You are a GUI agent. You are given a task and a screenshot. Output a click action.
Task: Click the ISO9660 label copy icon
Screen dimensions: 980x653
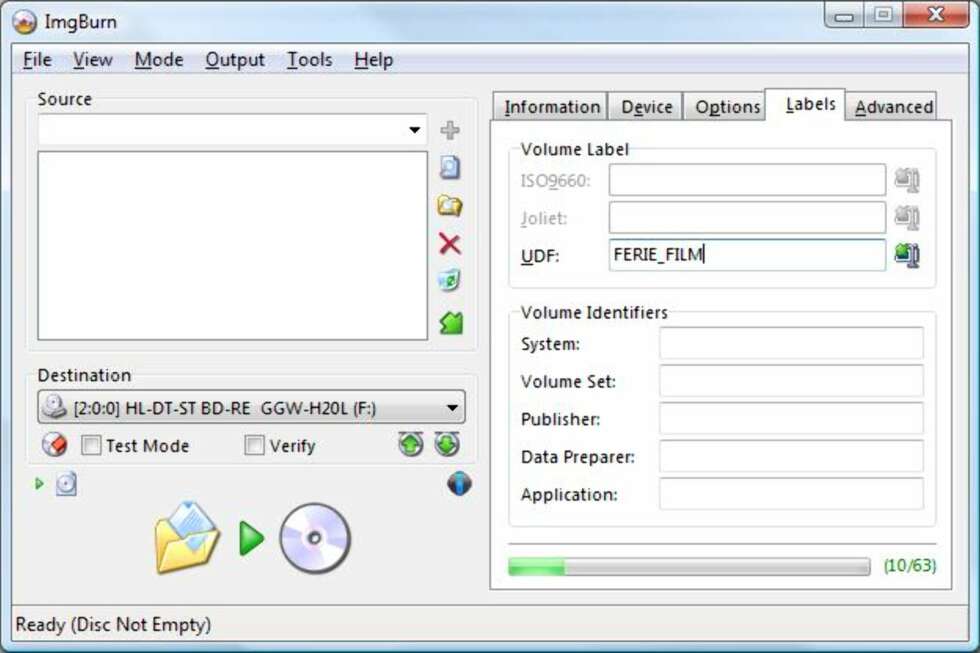907,180
